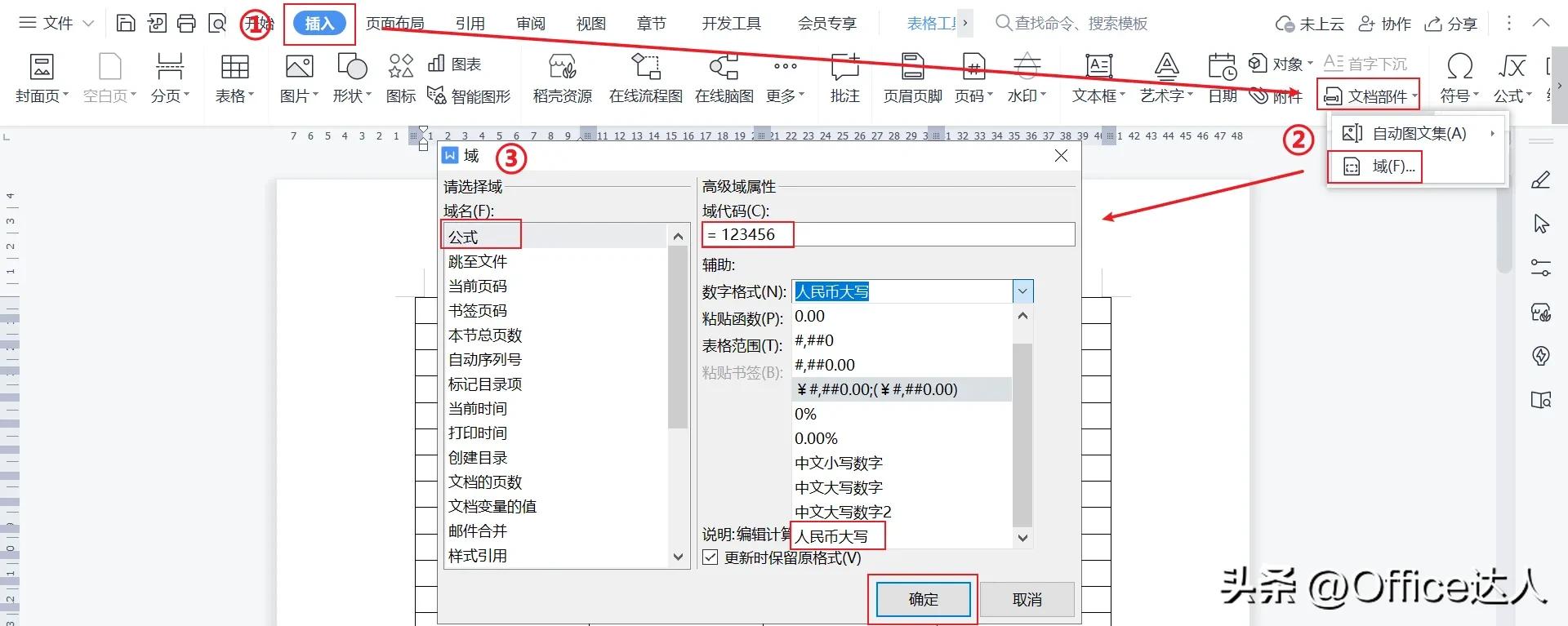Image resolution: width=1568 pixels, height=626 pixels.
Task: Switch to the 插入 ribbon tab
Action: click(x=319, y=24)
